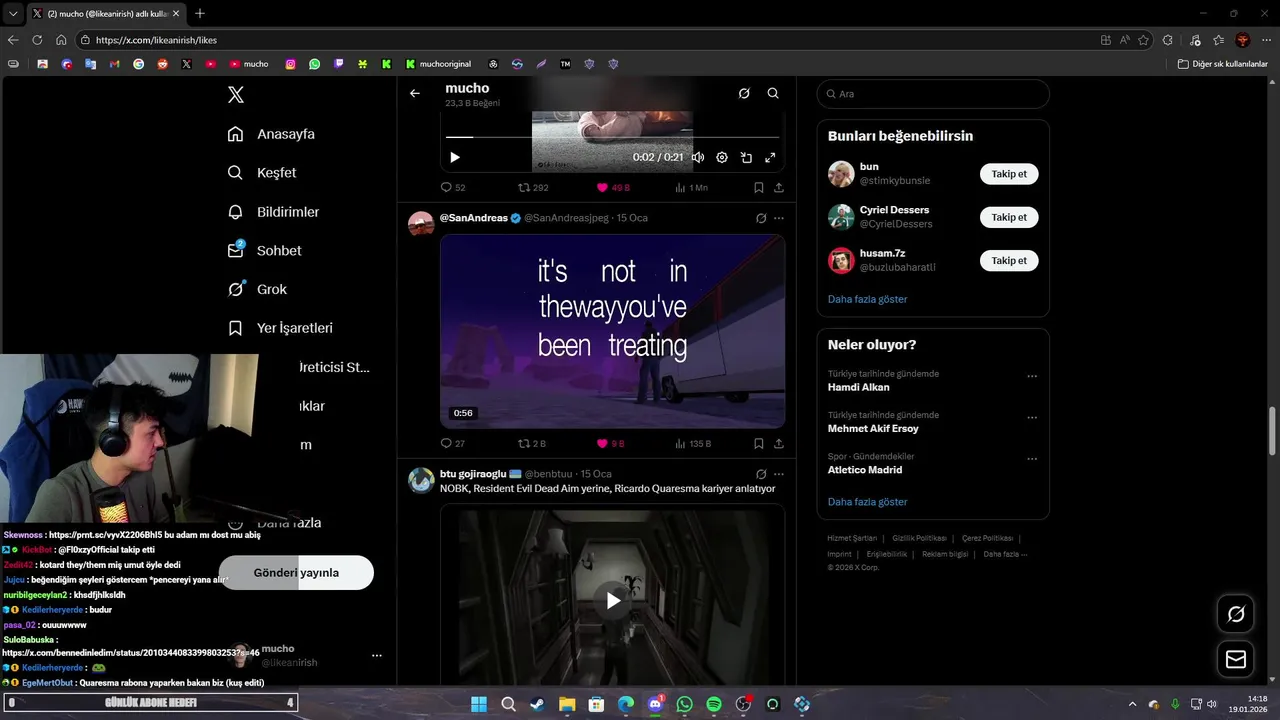Image resolution: width=1280 pixels, height=720 pixels.
Task: Click the page vertical scrollbar thumb
Action: [1273, 430]
